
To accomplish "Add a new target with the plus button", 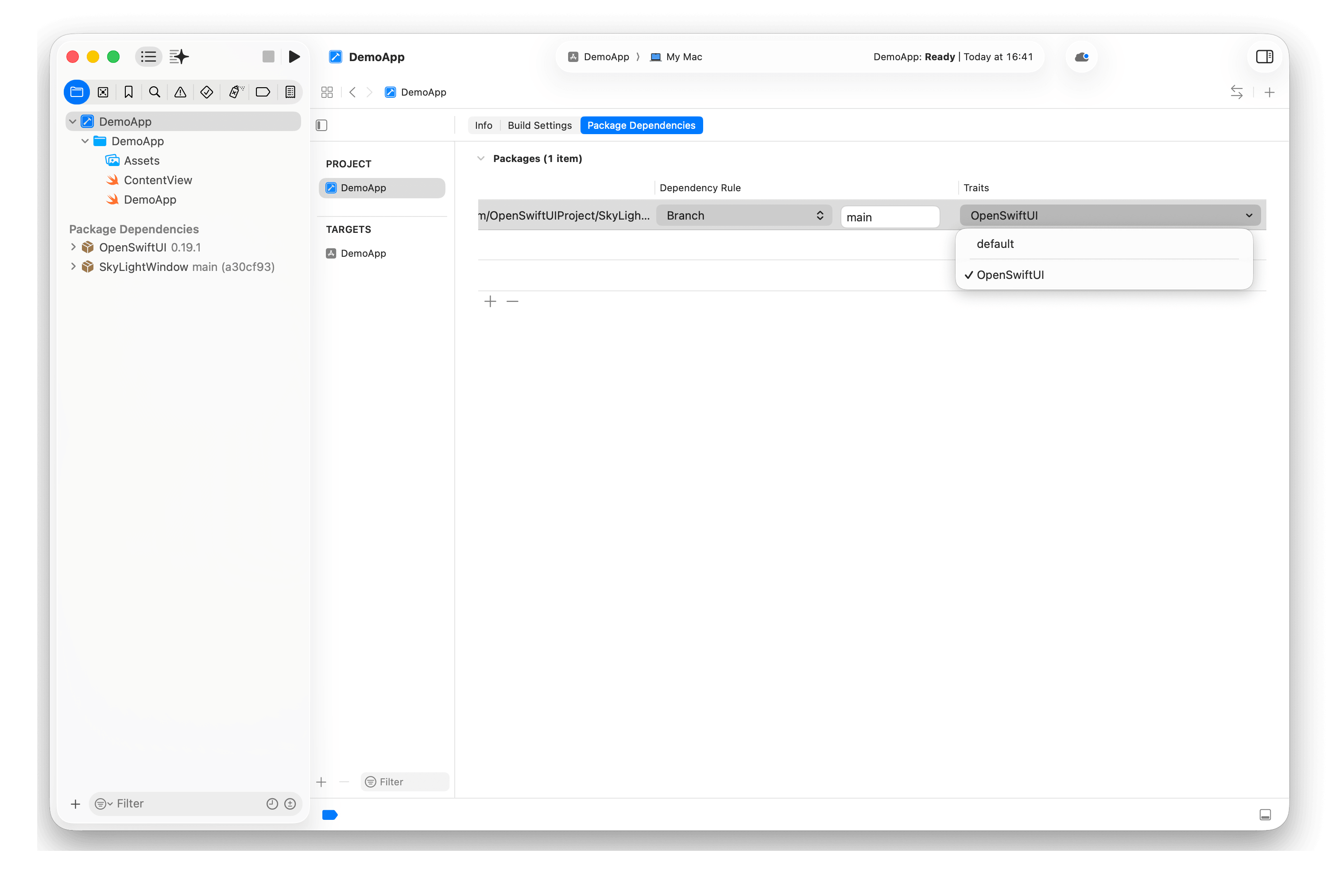I will pyautogui.click(x=321, y=782).
